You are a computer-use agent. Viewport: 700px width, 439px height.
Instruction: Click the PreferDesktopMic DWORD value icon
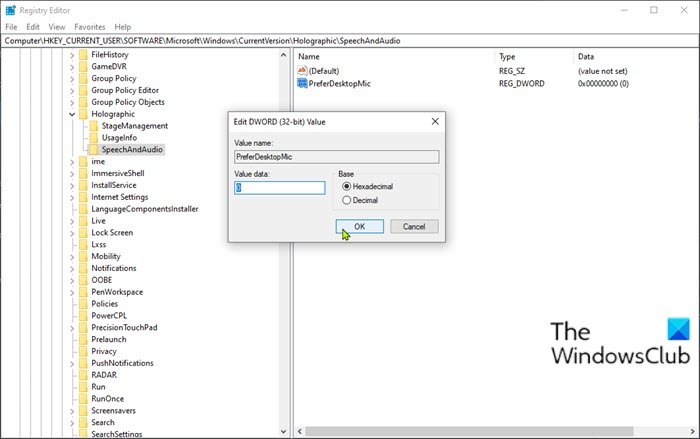302,83
